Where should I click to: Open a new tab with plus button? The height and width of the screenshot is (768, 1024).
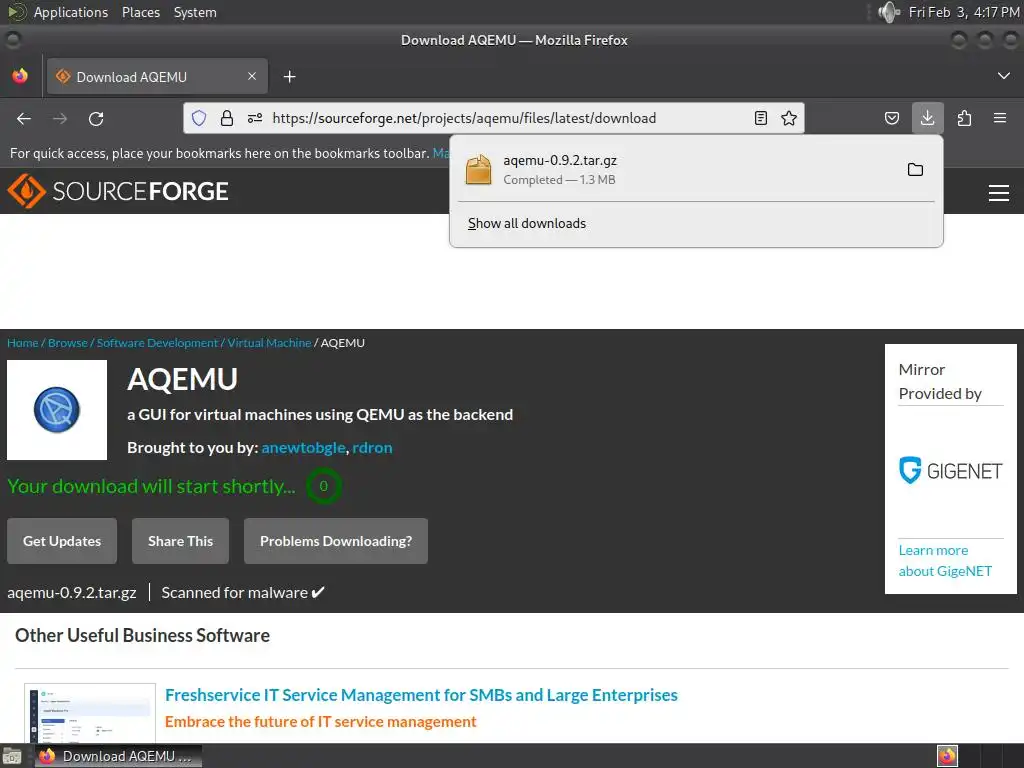point(289,77)
